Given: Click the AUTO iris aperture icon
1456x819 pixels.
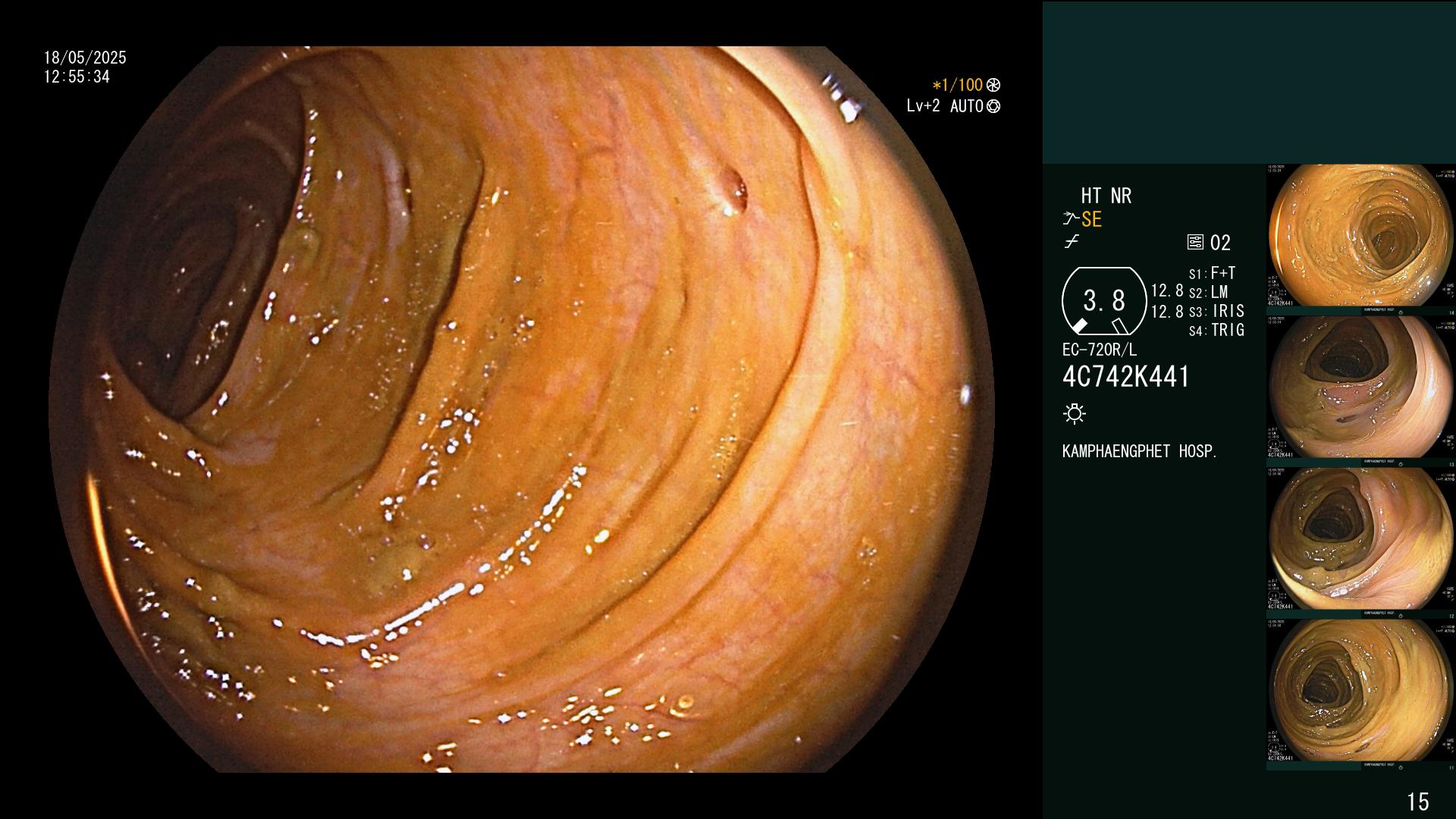Looking at the screenshot, I should [x=993, y=106].
